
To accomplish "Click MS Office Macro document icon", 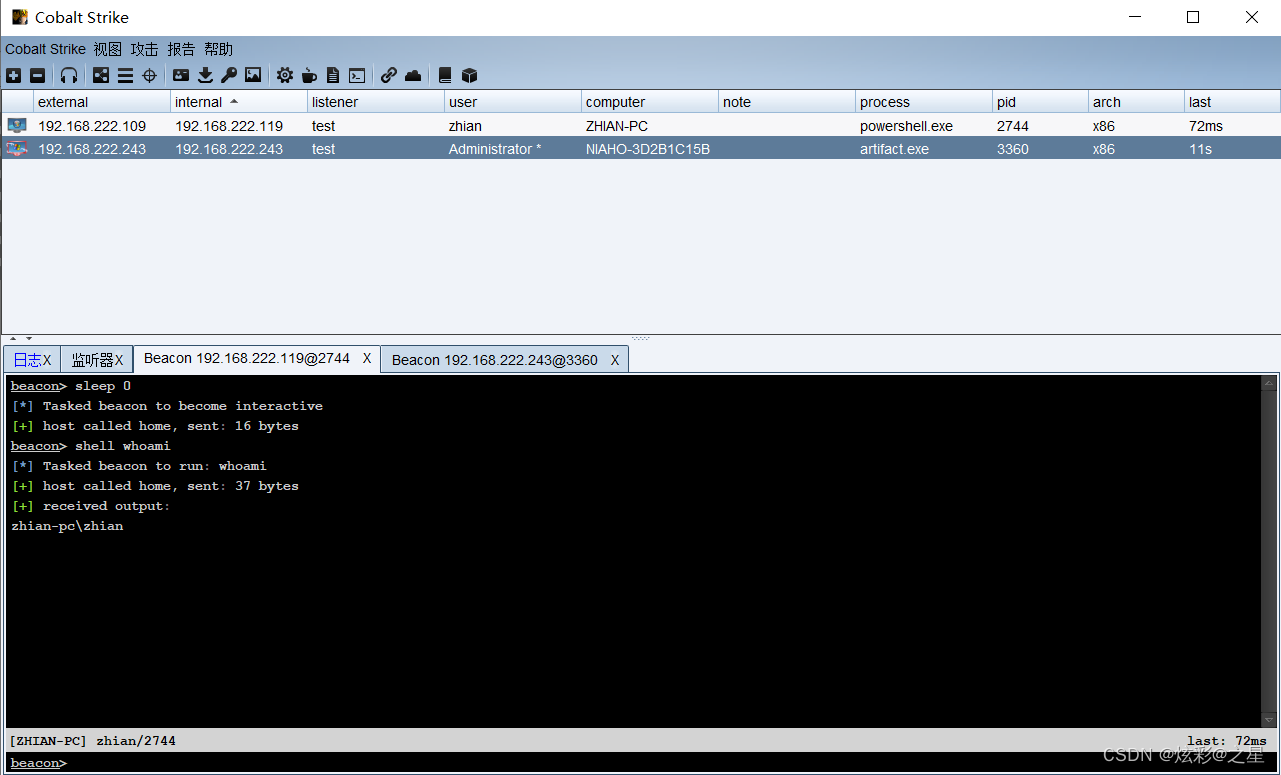I will coord(333,75).
